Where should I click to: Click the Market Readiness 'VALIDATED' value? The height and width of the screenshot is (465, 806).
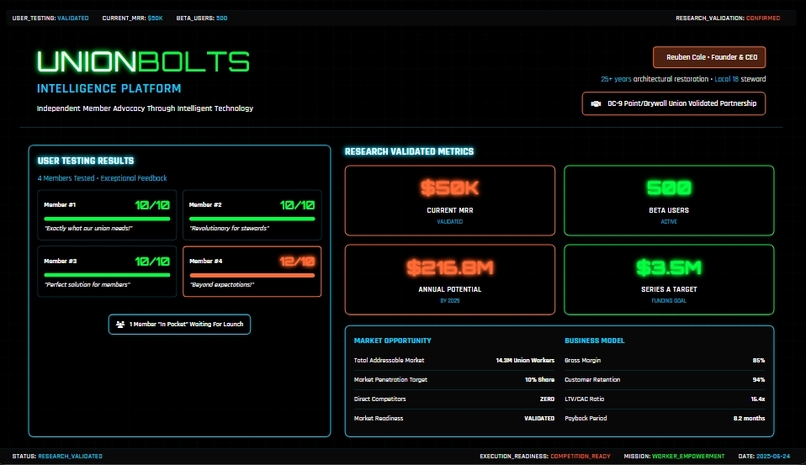(x=539, y=418)
